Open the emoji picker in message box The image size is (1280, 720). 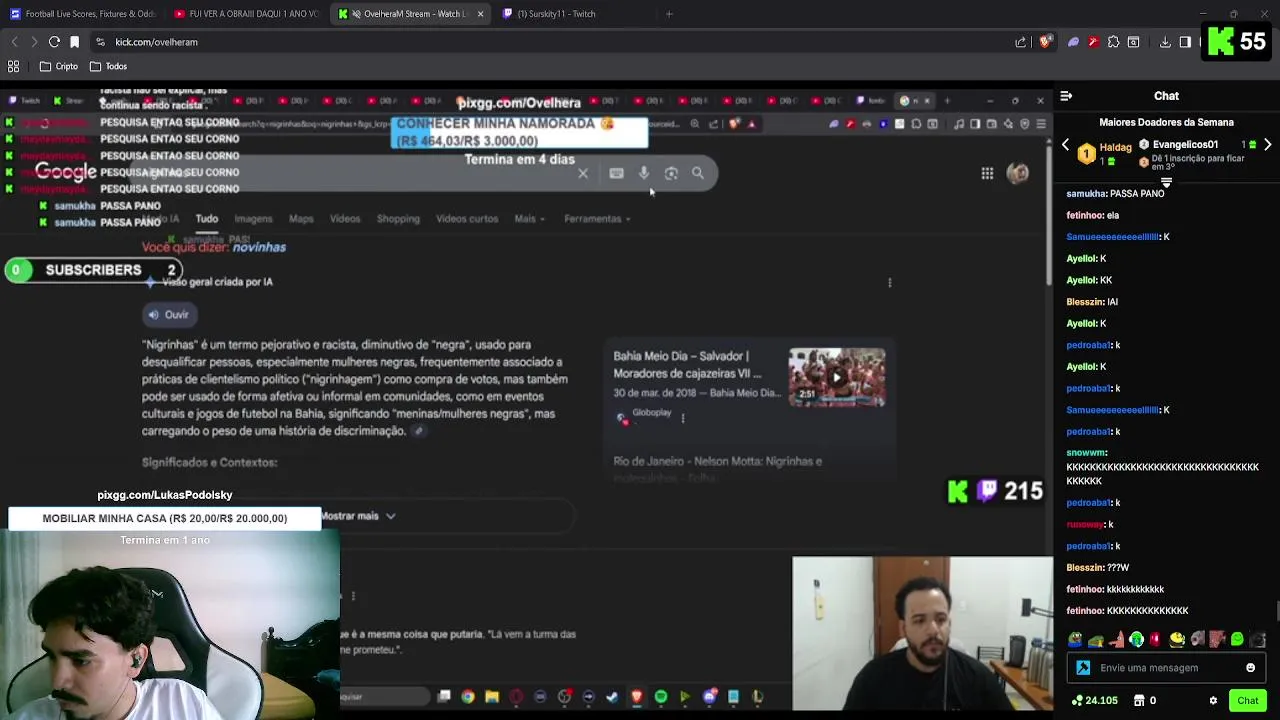[x=1250, y=668]
